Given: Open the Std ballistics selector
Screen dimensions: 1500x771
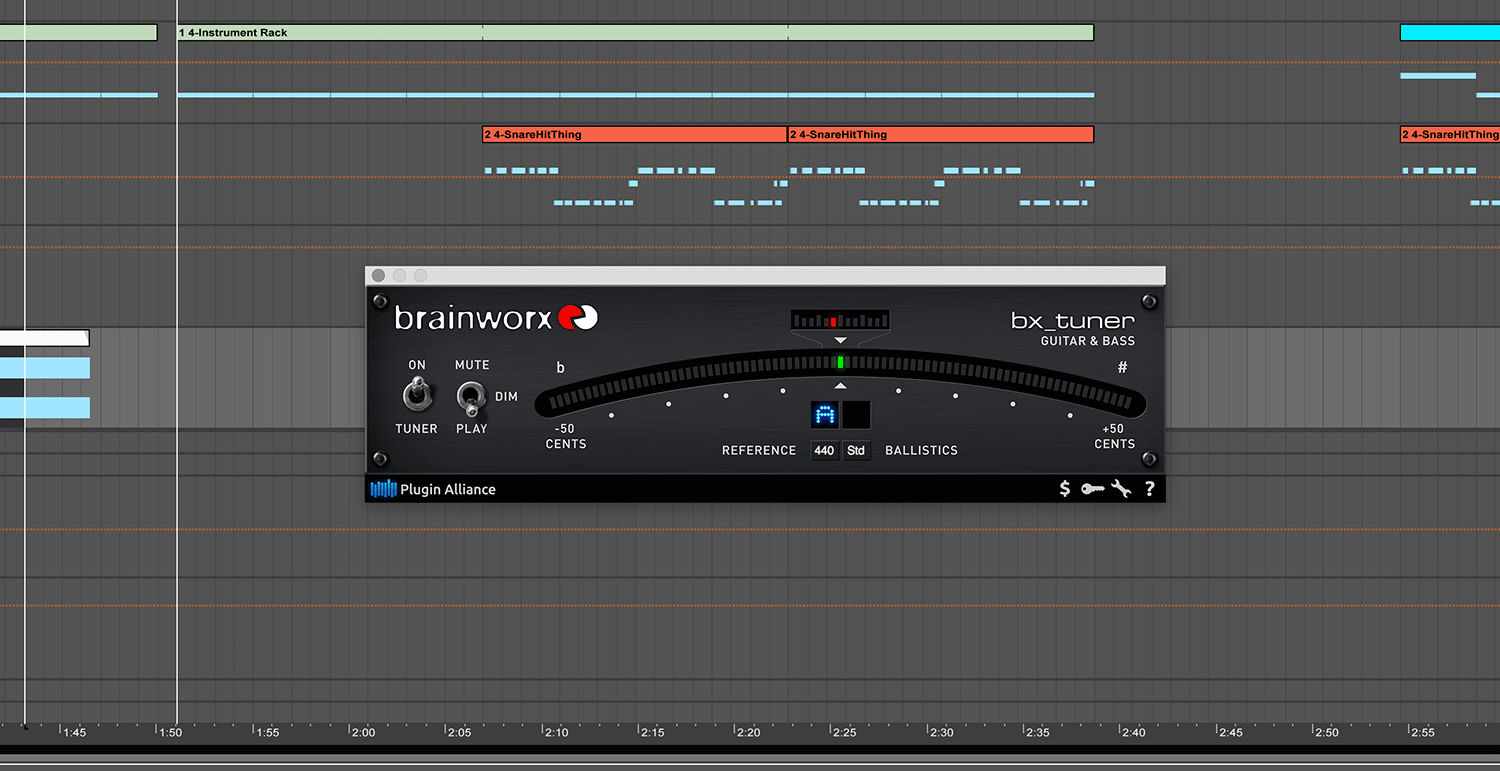Looking at the screenshot, I should [x=856, y=451].
